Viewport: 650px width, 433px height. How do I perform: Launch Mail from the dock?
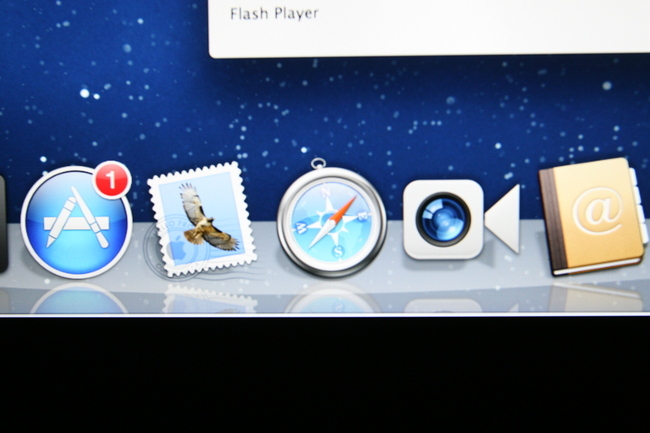tap(202, 219)
